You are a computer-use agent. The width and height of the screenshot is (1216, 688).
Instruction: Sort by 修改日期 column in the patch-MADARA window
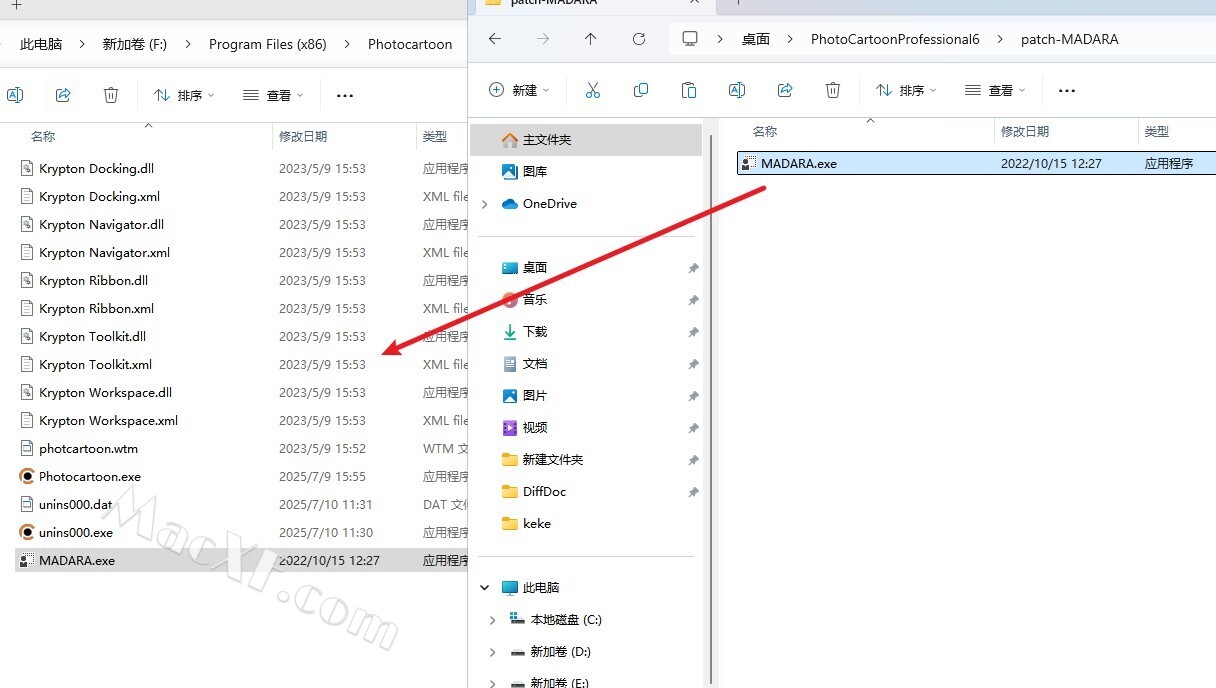point(1025,132)
